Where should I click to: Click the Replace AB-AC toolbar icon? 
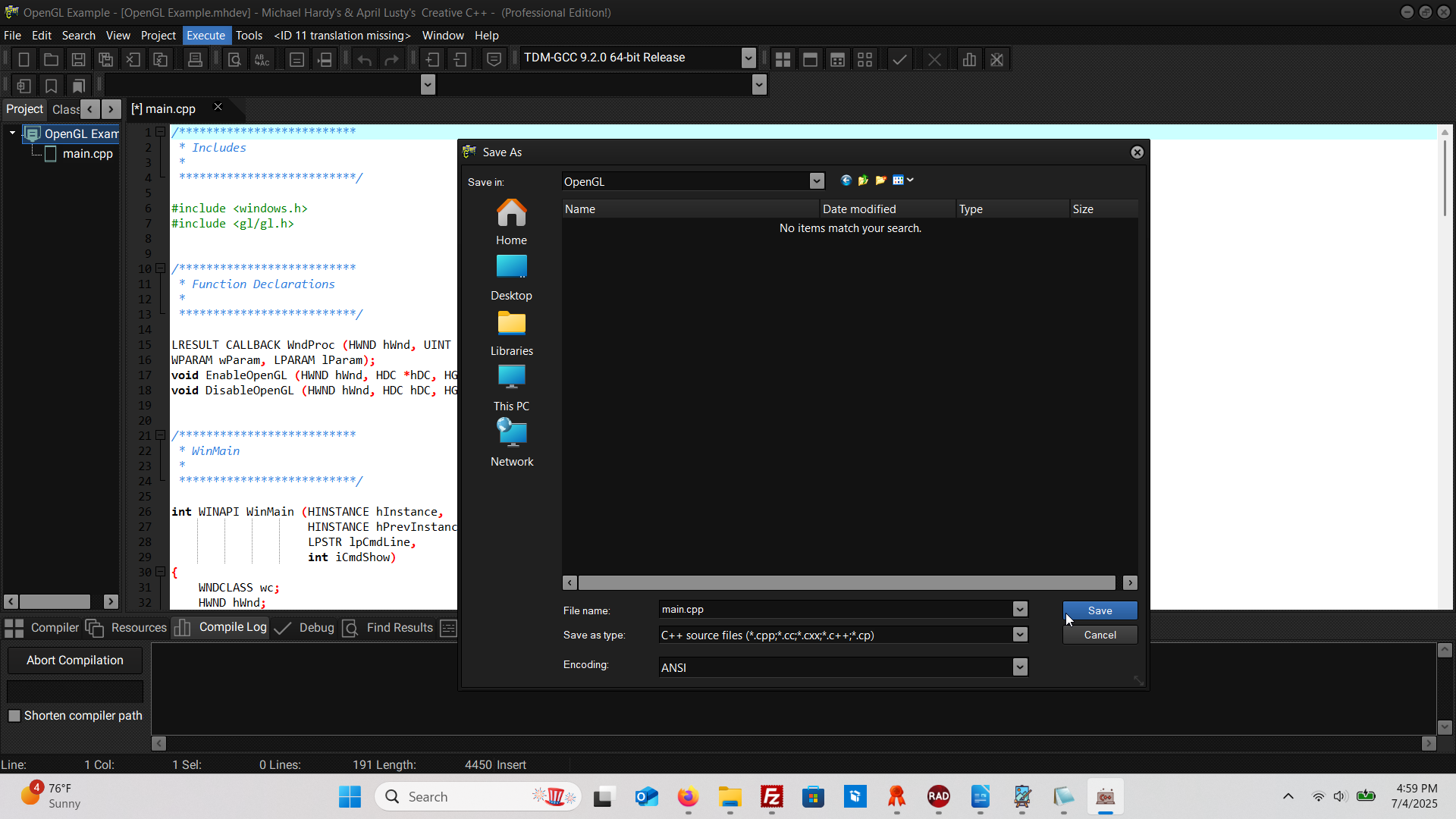pos(262,59)
